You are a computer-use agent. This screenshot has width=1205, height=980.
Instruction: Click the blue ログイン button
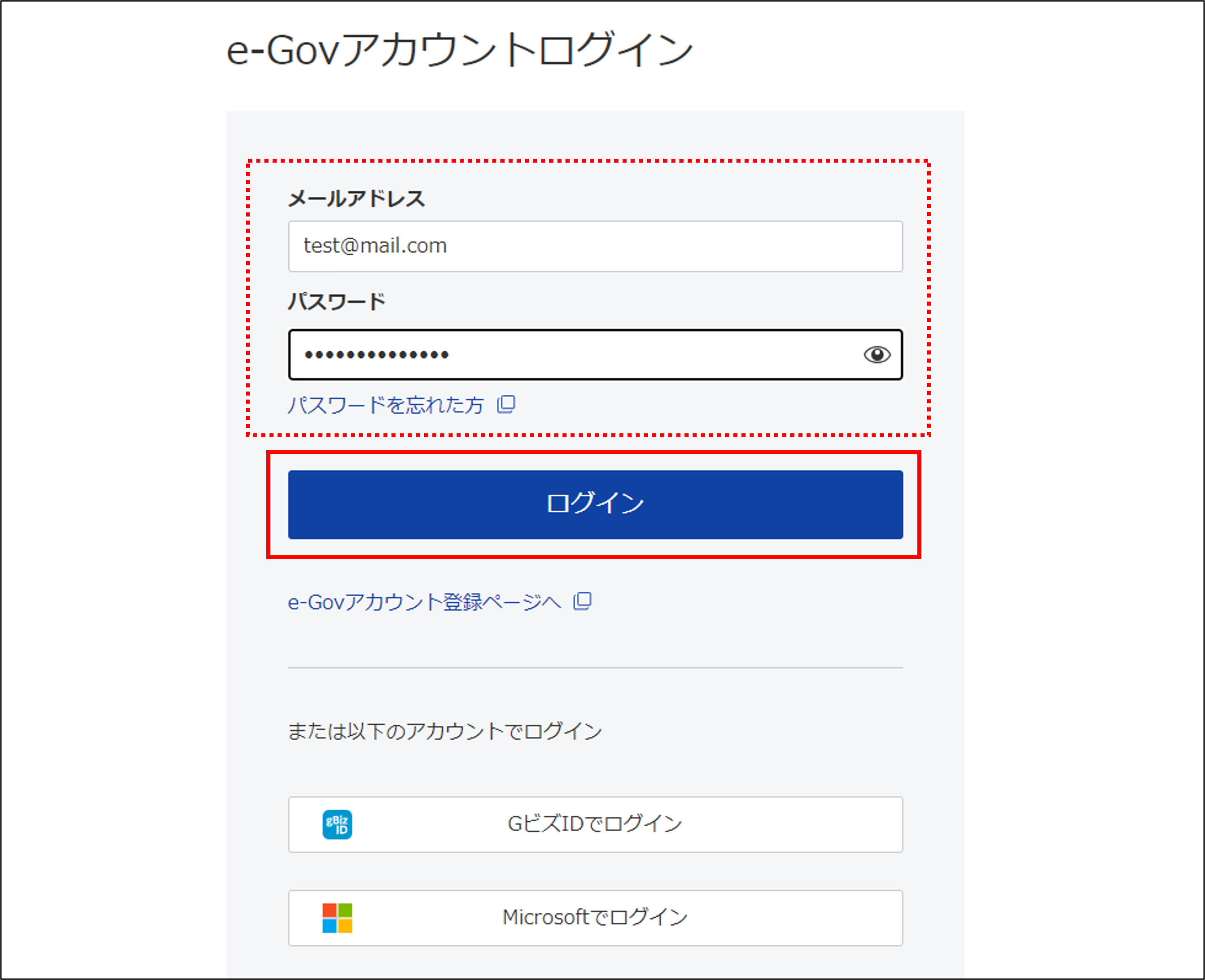595,504
